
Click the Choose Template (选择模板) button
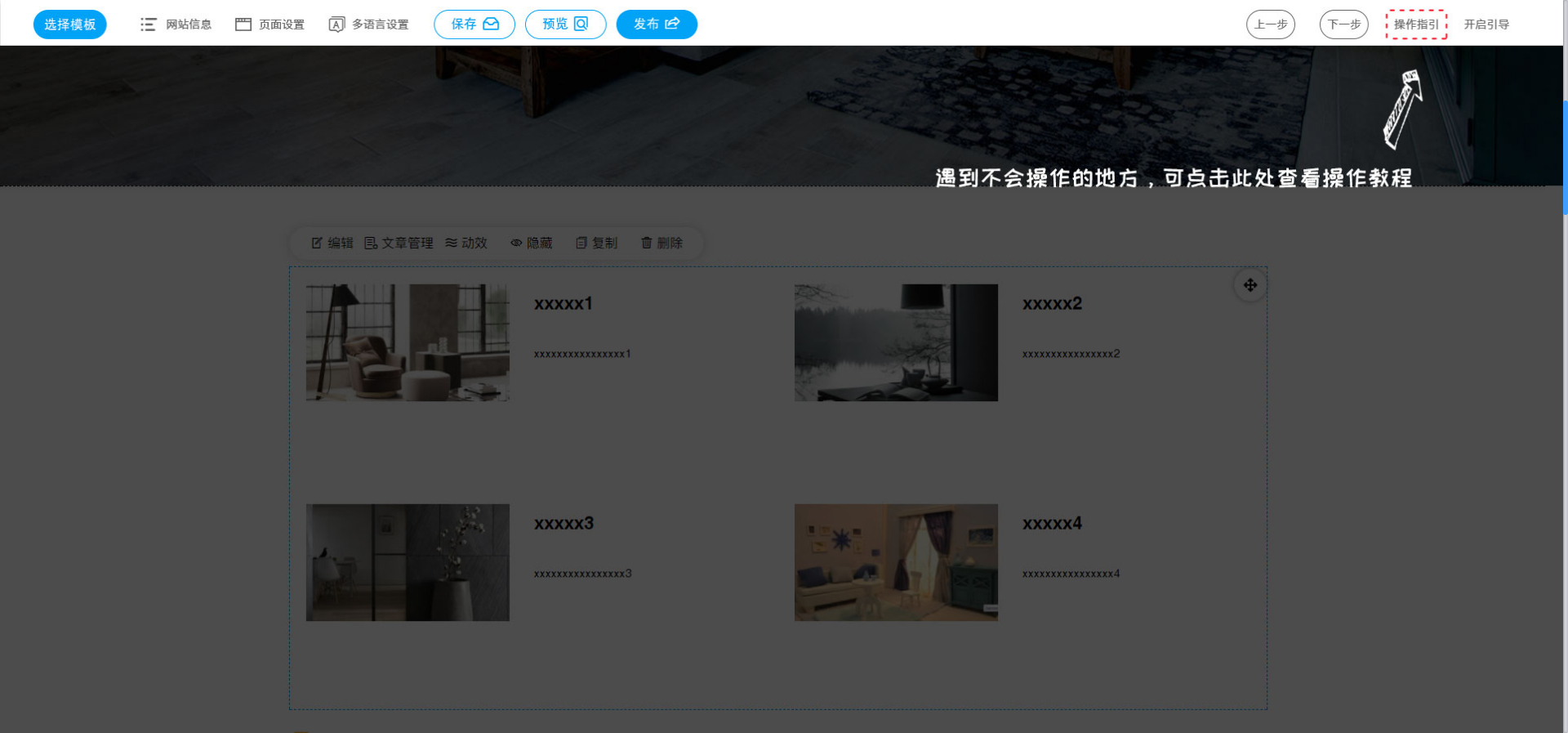point(70,25)
